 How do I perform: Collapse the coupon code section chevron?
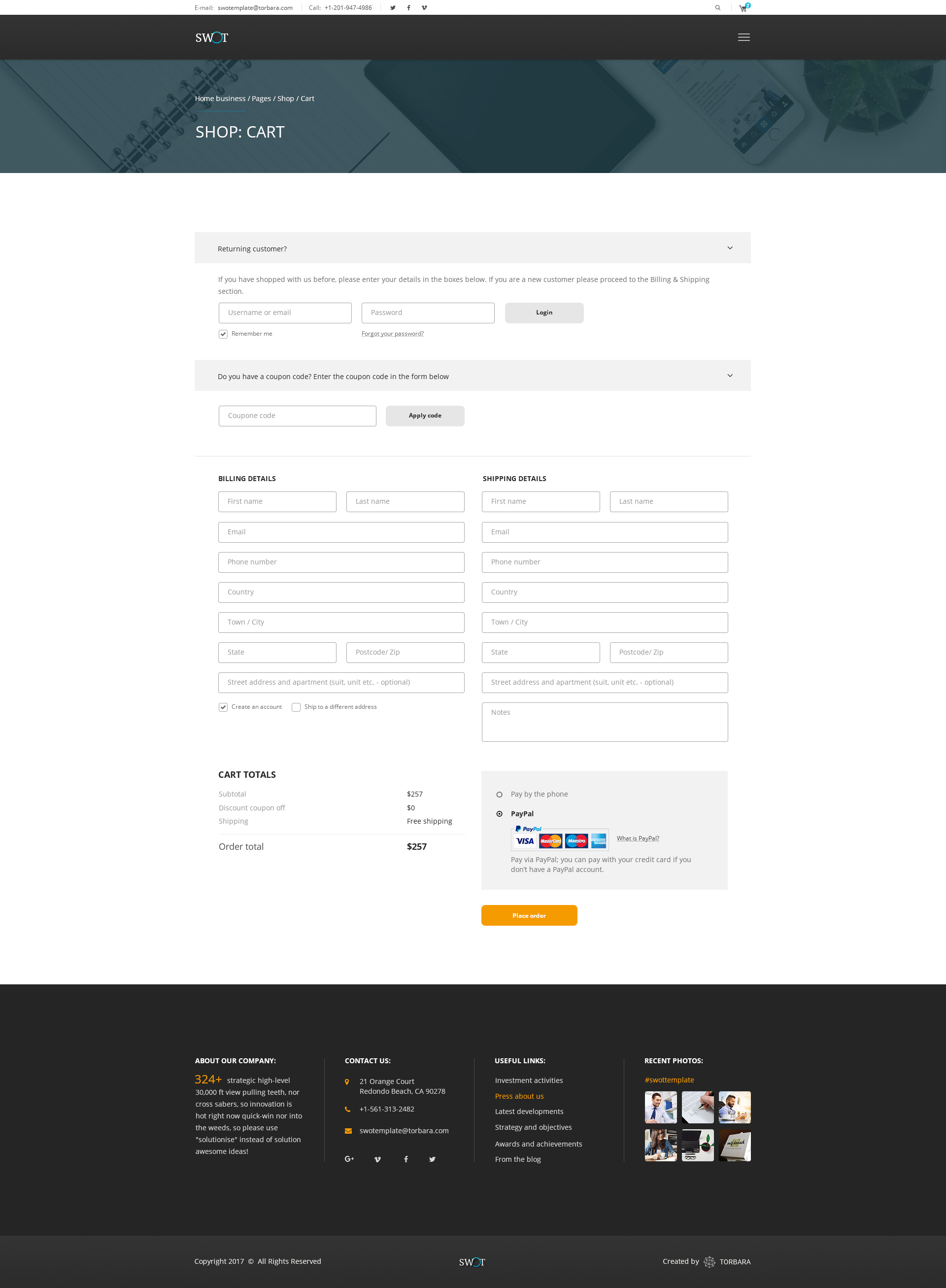click(x=730, y=376)
